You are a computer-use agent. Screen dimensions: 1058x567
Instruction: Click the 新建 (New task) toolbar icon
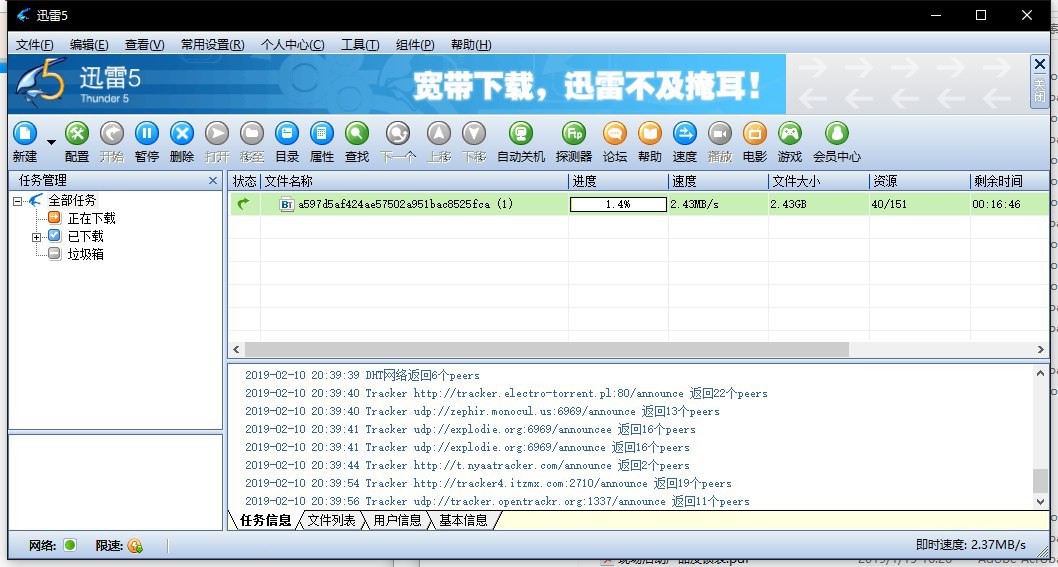click(x=25, y=133)
